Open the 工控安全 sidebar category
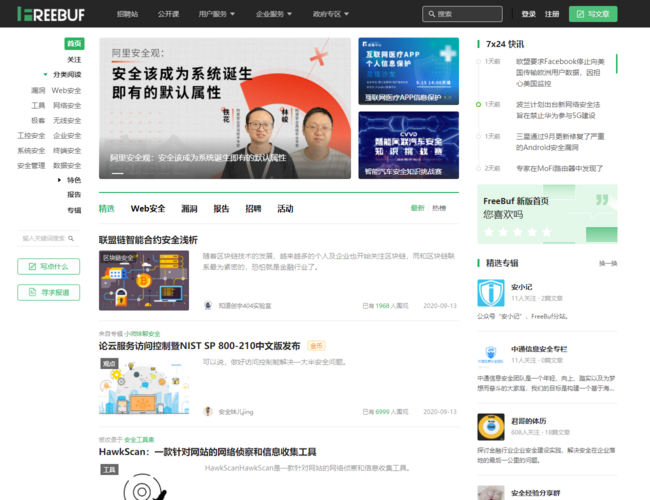 [31, 136]
